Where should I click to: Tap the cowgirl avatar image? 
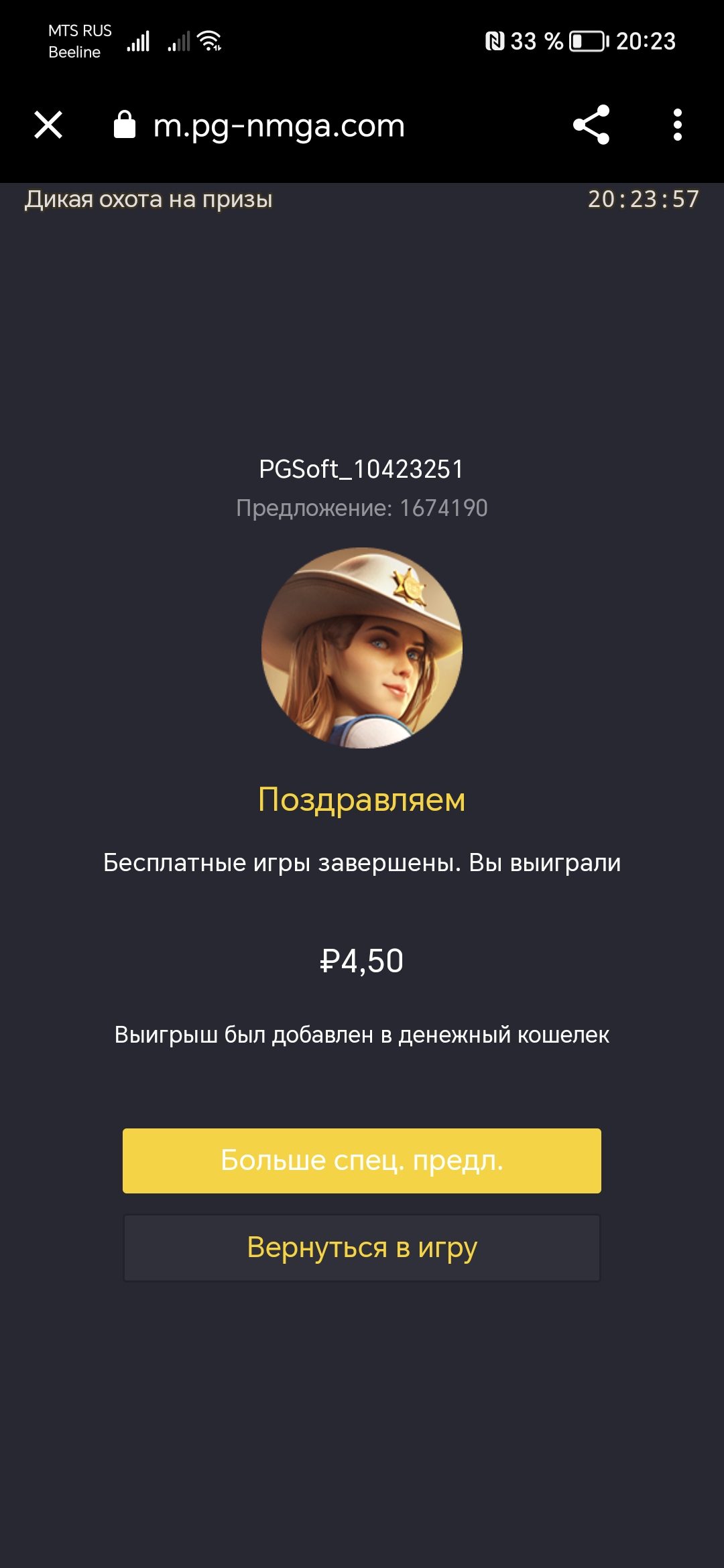pos(362,648)
